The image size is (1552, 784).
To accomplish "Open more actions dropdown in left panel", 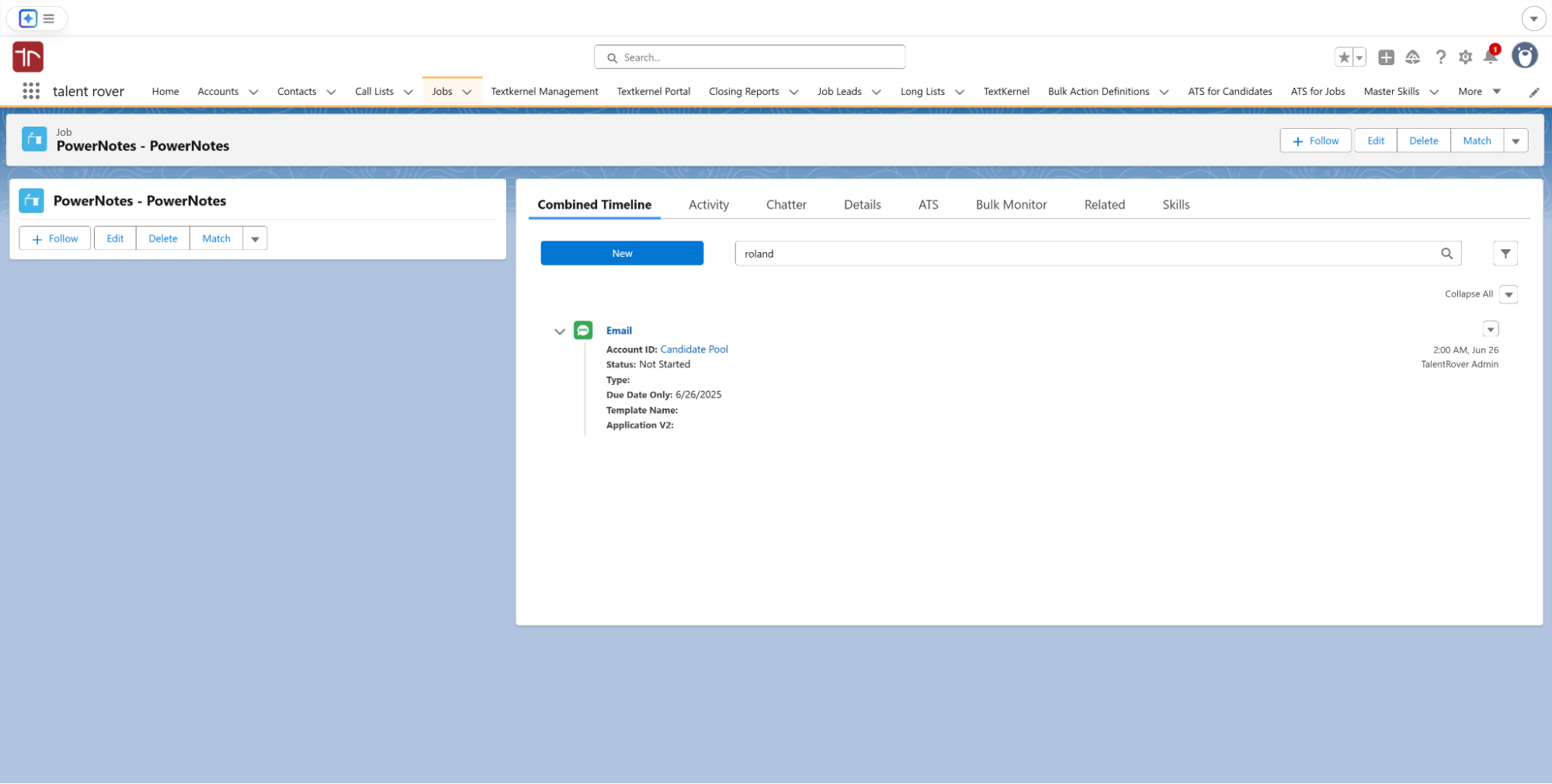I will 255,239.
